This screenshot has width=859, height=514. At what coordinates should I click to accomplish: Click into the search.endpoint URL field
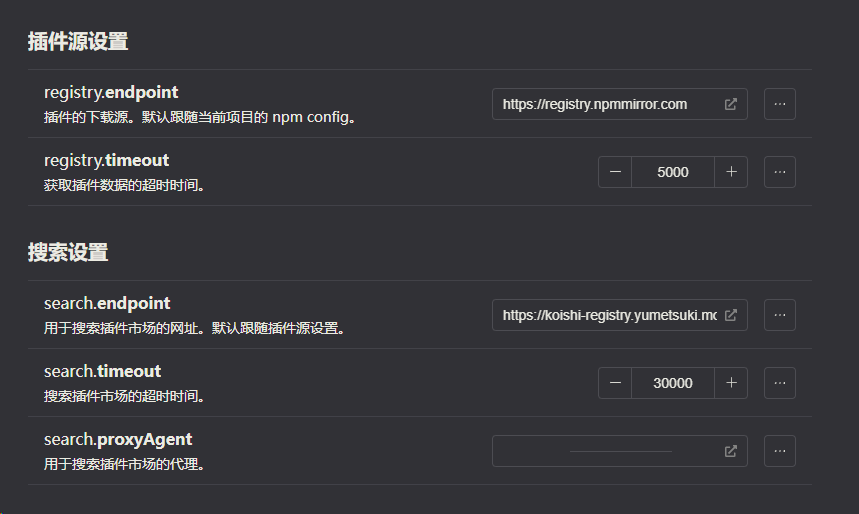tap(607, 315)
